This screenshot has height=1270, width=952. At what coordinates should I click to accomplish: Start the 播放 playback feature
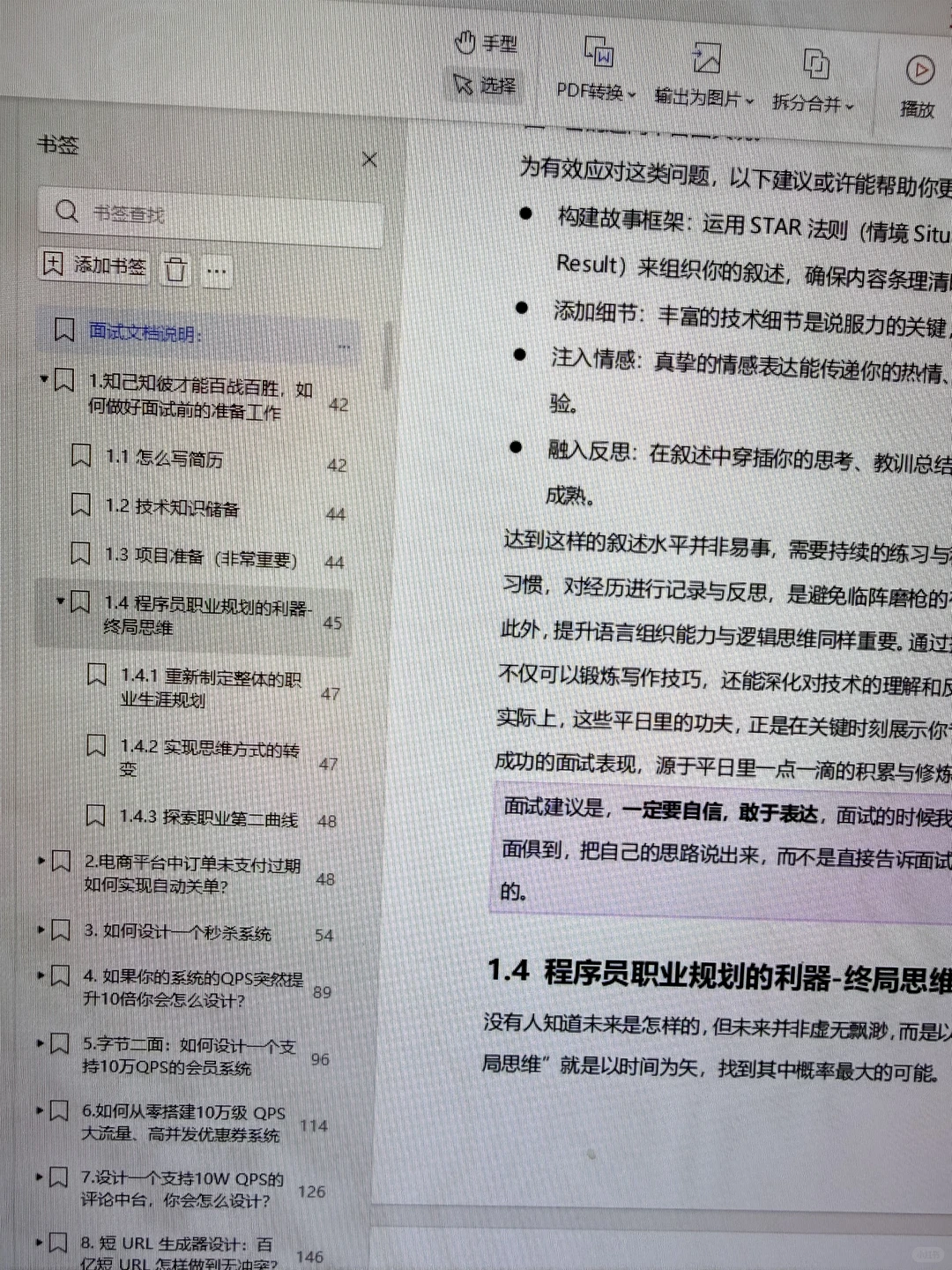tap(920, 71)
